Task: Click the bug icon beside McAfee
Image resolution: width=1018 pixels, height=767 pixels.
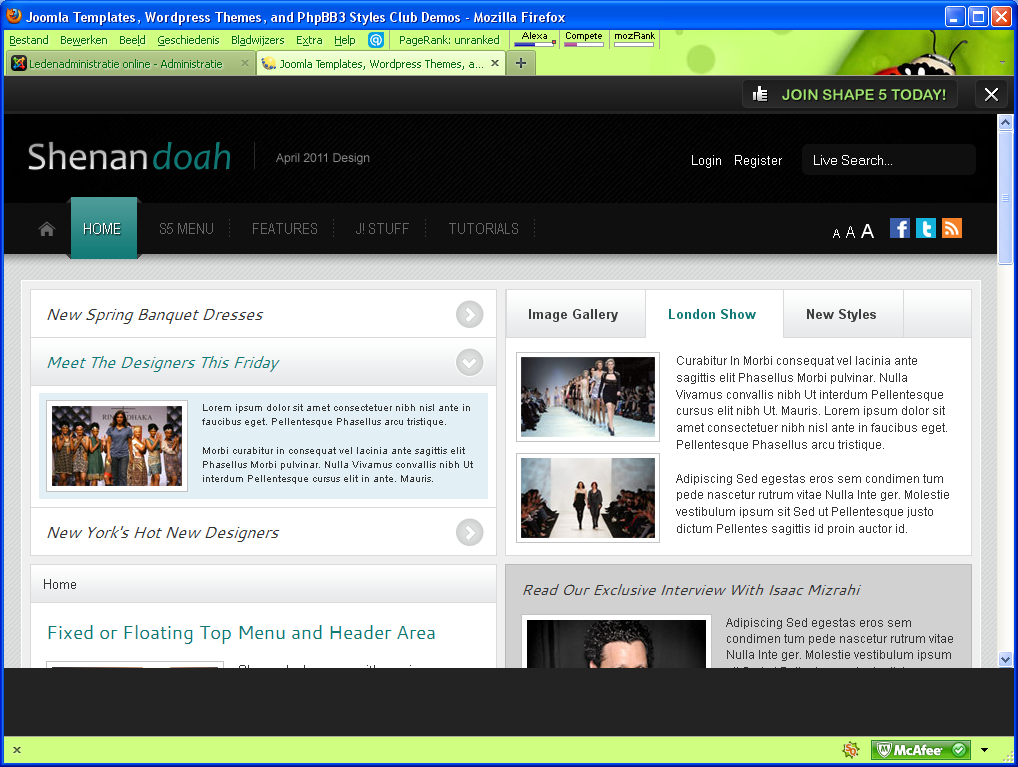Action: coord(850,750)
